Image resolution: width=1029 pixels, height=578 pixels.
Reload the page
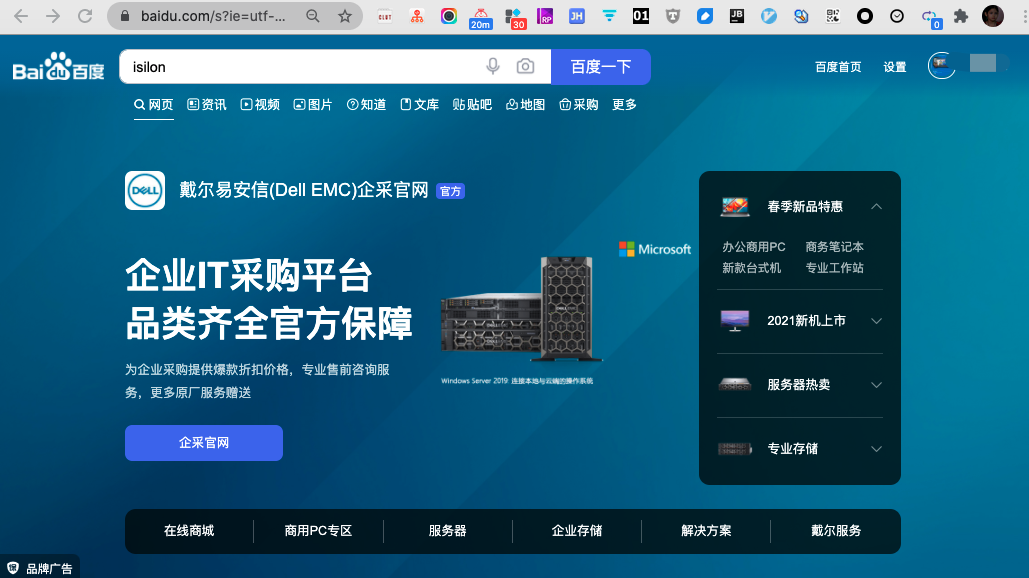point(85,16)
